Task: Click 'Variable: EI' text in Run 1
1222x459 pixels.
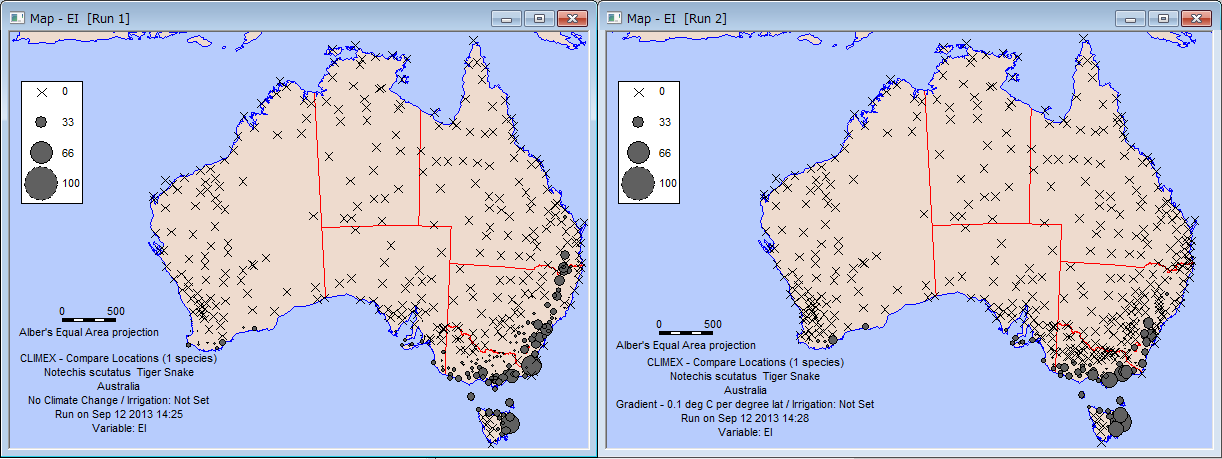Action: tap(118, 428)
